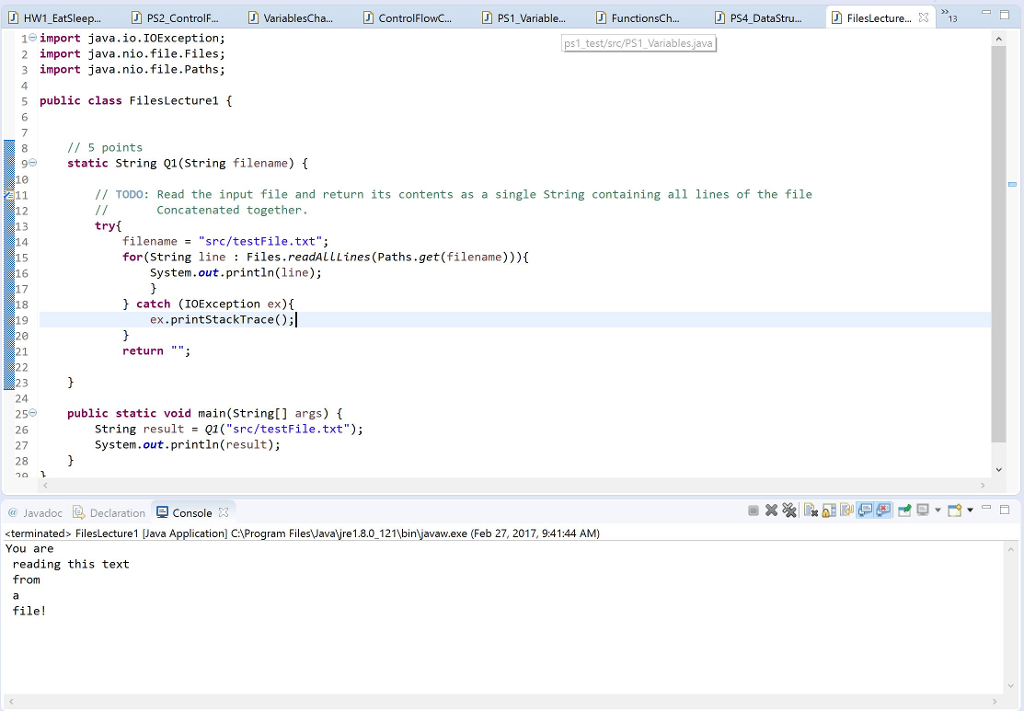1024x711 pixels.
Task: Toggle show console when standard error changes
Action: coord(882,510)
